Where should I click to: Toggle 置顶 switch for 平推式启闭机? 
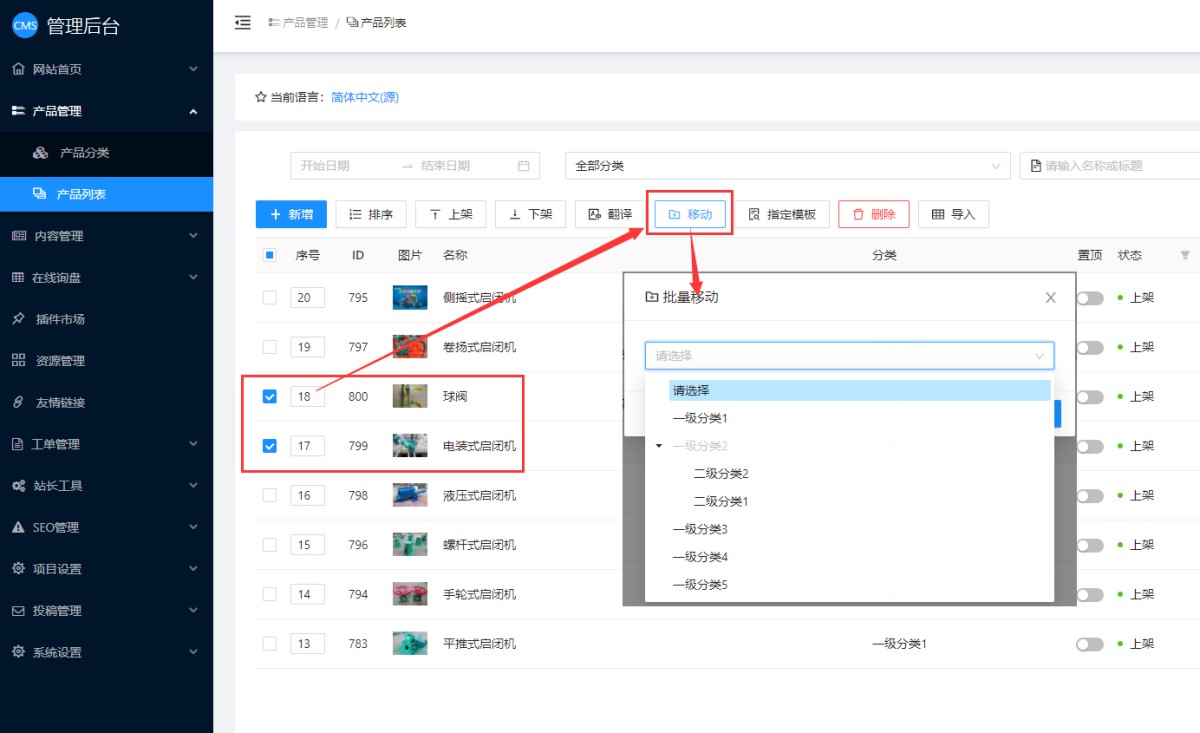[1089, 644]
